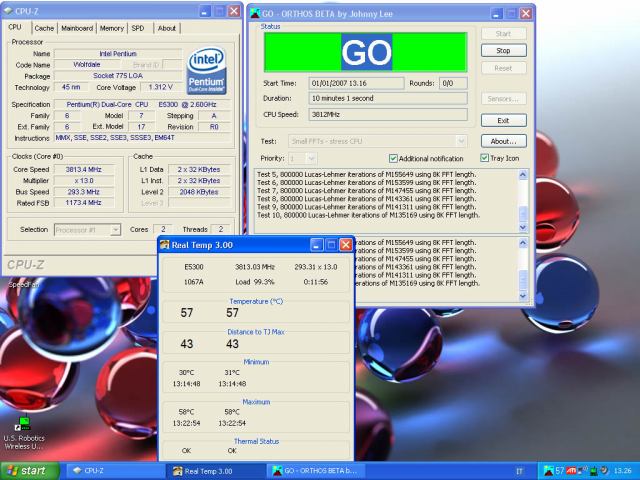Viewport: 640px width, 480px height.
Task: Close the CPU-Z window
Action: (234, 11)
